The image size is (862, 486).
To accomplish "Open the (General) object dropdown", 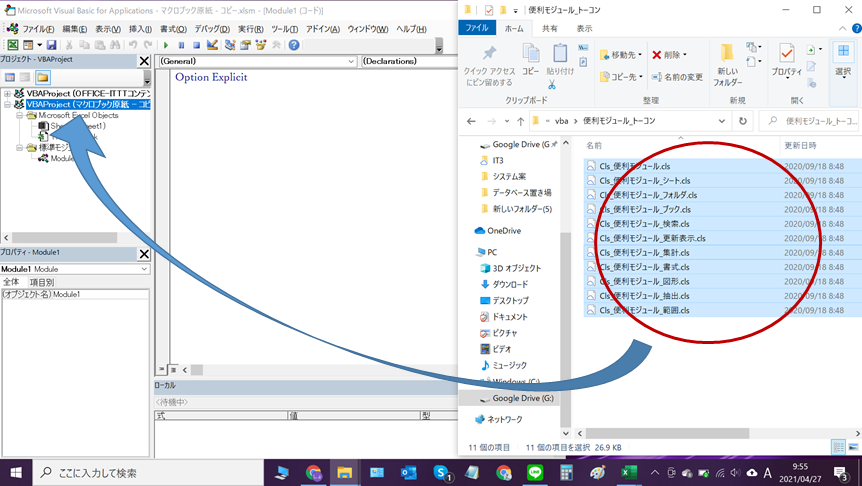I will point(351,62).
